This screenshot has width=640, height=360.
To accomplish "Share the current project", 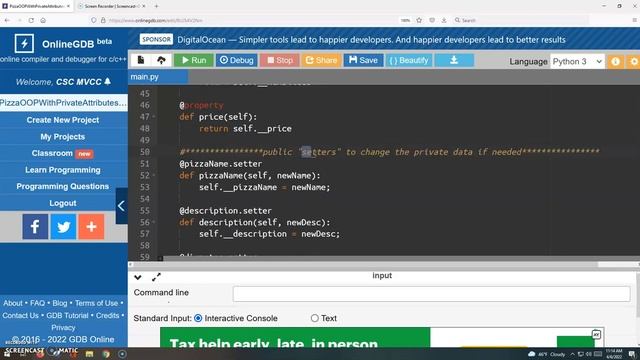I will pos(321,60).
